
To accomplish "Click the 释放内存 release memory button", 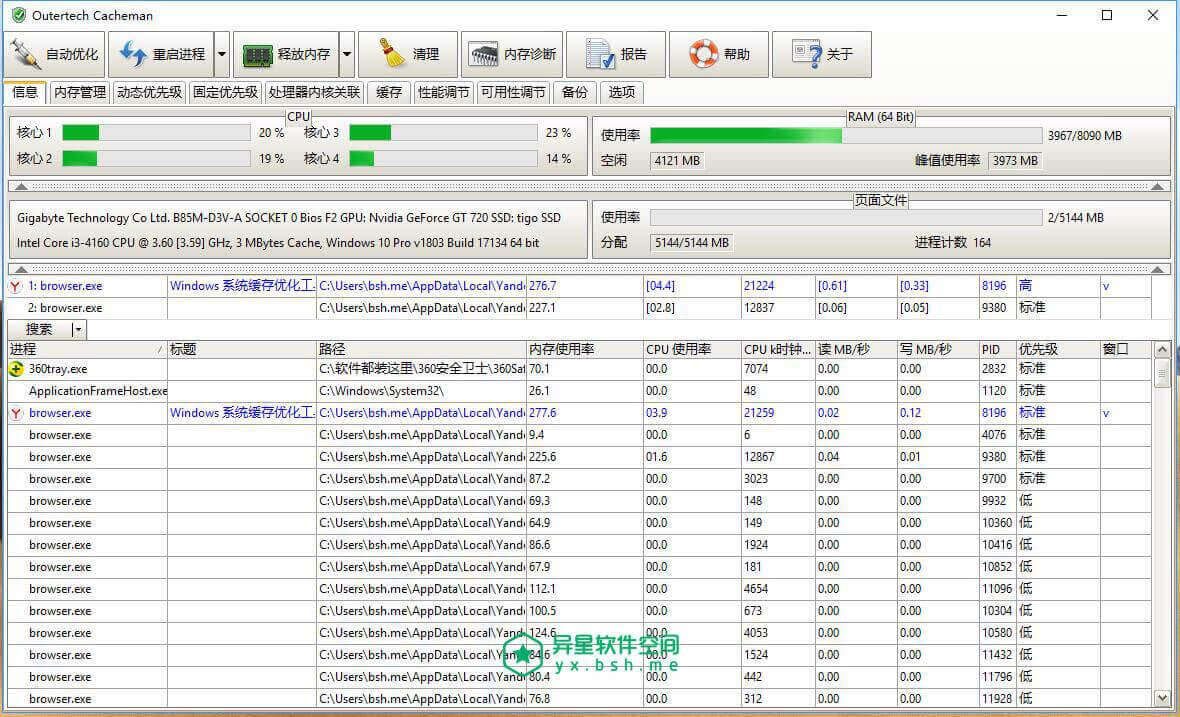I will click(x=286, y=54).
